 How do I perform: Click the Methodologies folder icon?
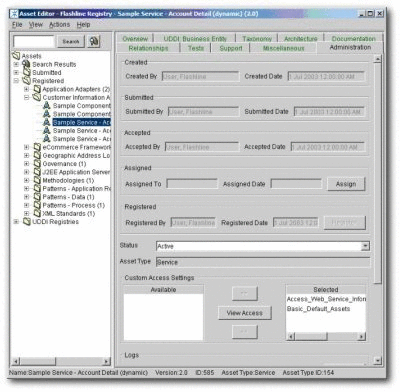coord(37,180)
